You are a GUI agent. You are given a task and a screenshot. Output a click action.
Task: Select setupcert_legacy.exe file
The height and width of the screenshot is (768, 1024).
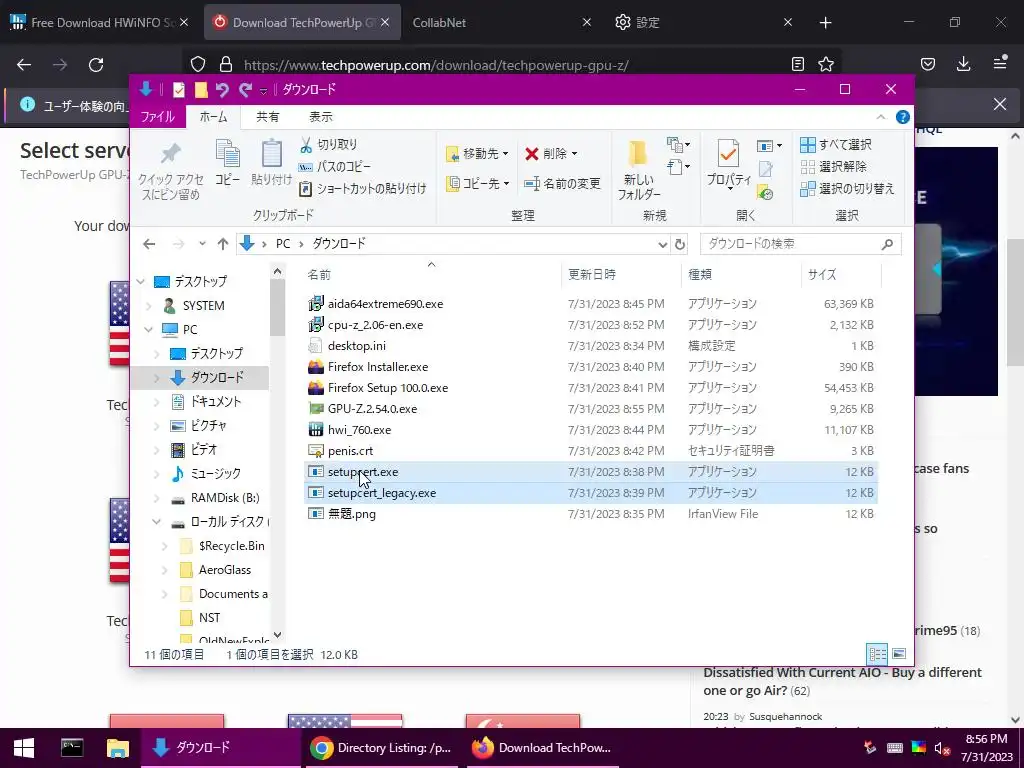(590, 492)
